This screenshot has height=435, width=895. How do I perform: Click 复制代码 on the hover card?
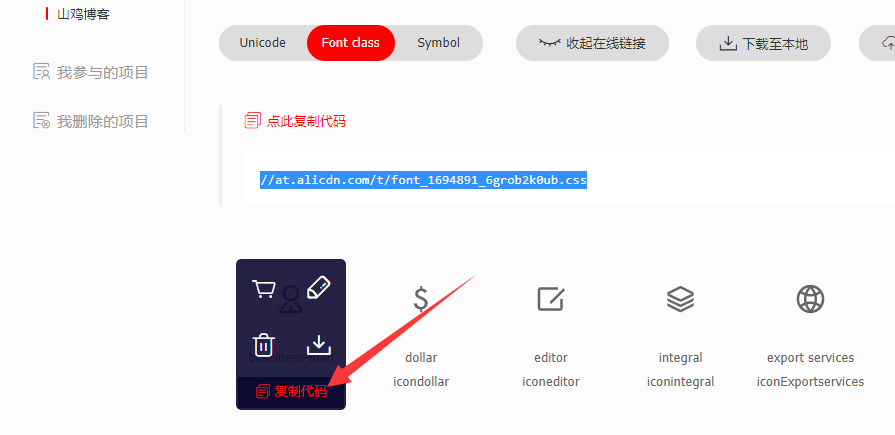(x=291, y=392)
